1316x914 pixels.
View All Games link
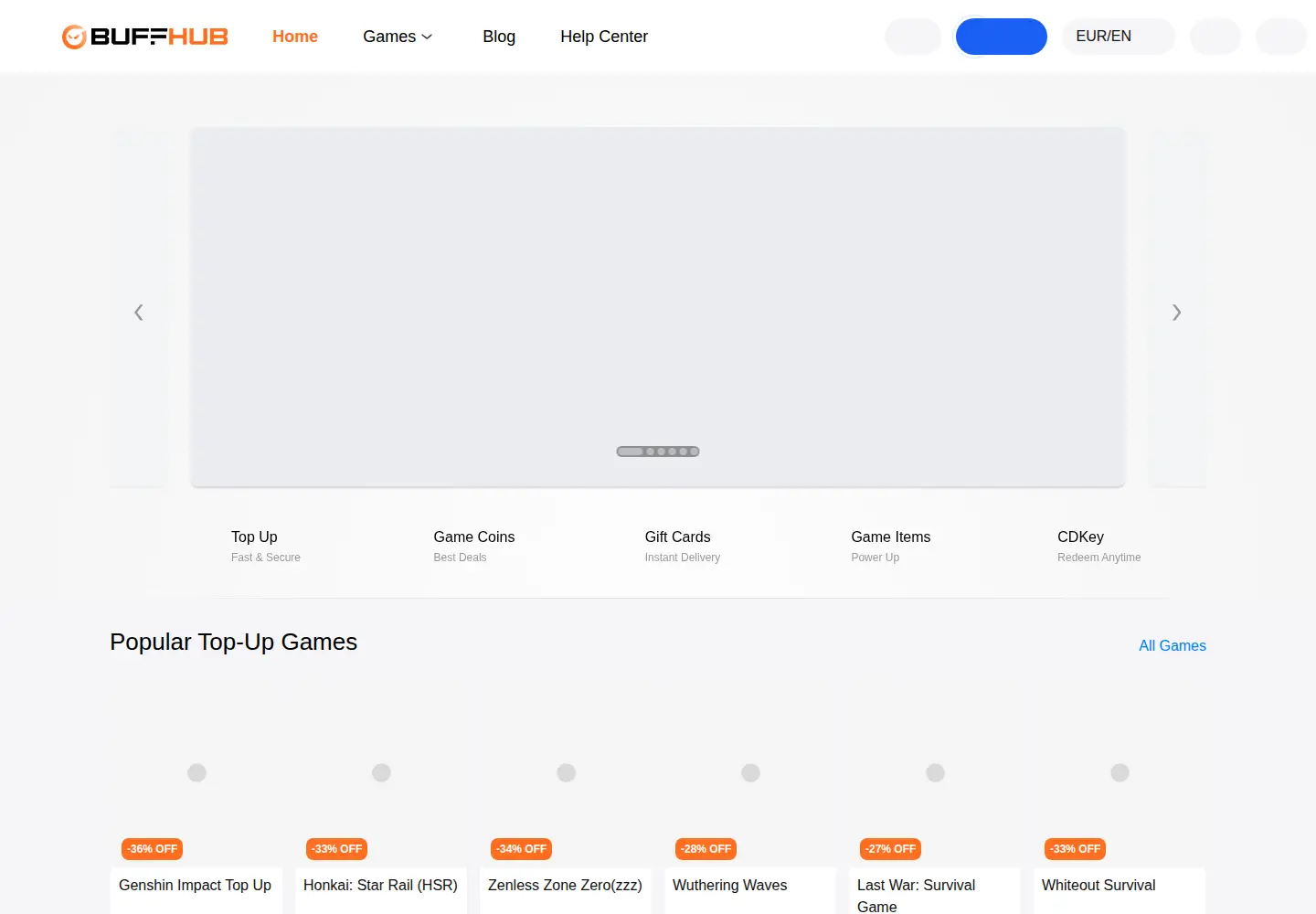click(x=1173, y=645)
